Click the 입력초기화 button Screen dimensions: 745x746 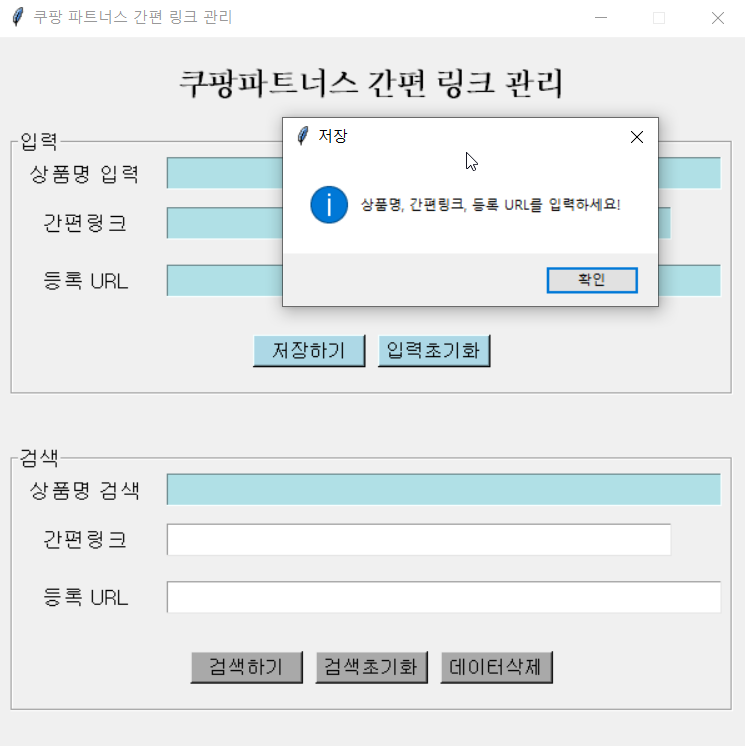pyautogui.click(x=434, y=351)
